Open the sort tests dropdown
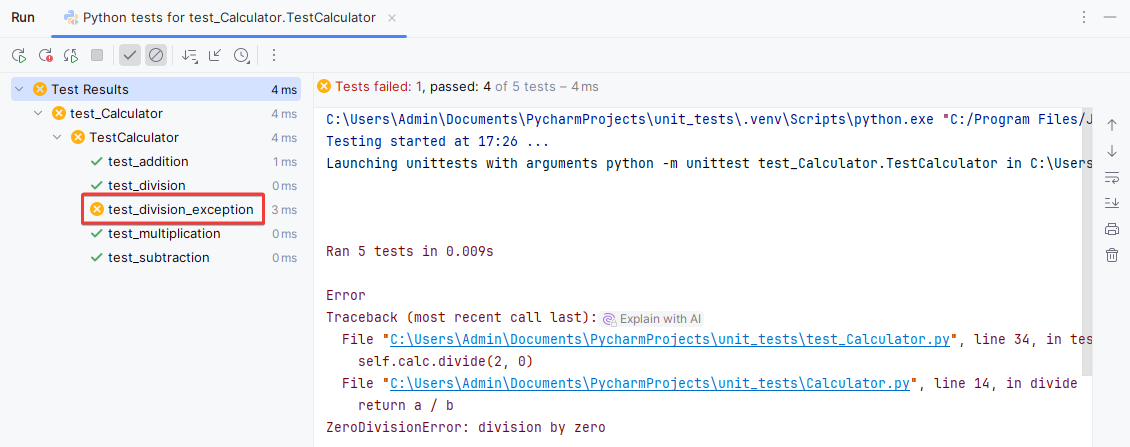The image size is (1130, 447). pyautogui.click(x=190, y=56)
